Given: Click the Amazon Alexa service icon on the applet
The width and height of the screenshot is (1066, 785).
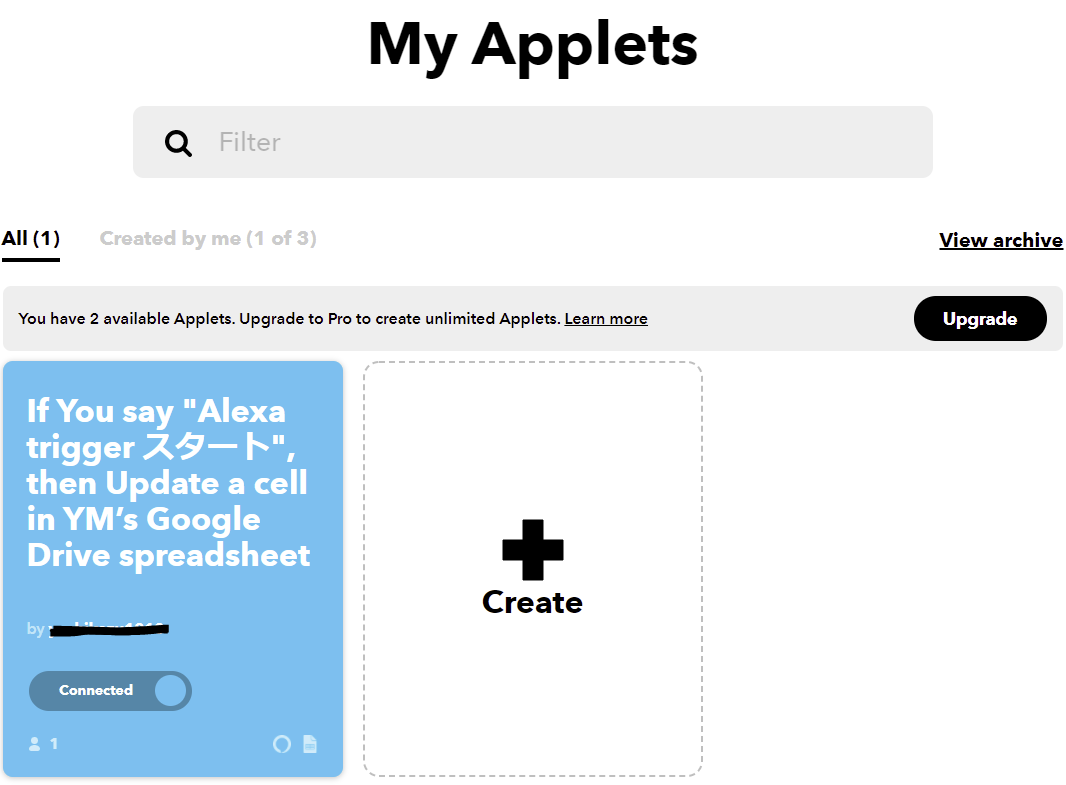Looking at the screenshot, I should [x=281, y=744].
